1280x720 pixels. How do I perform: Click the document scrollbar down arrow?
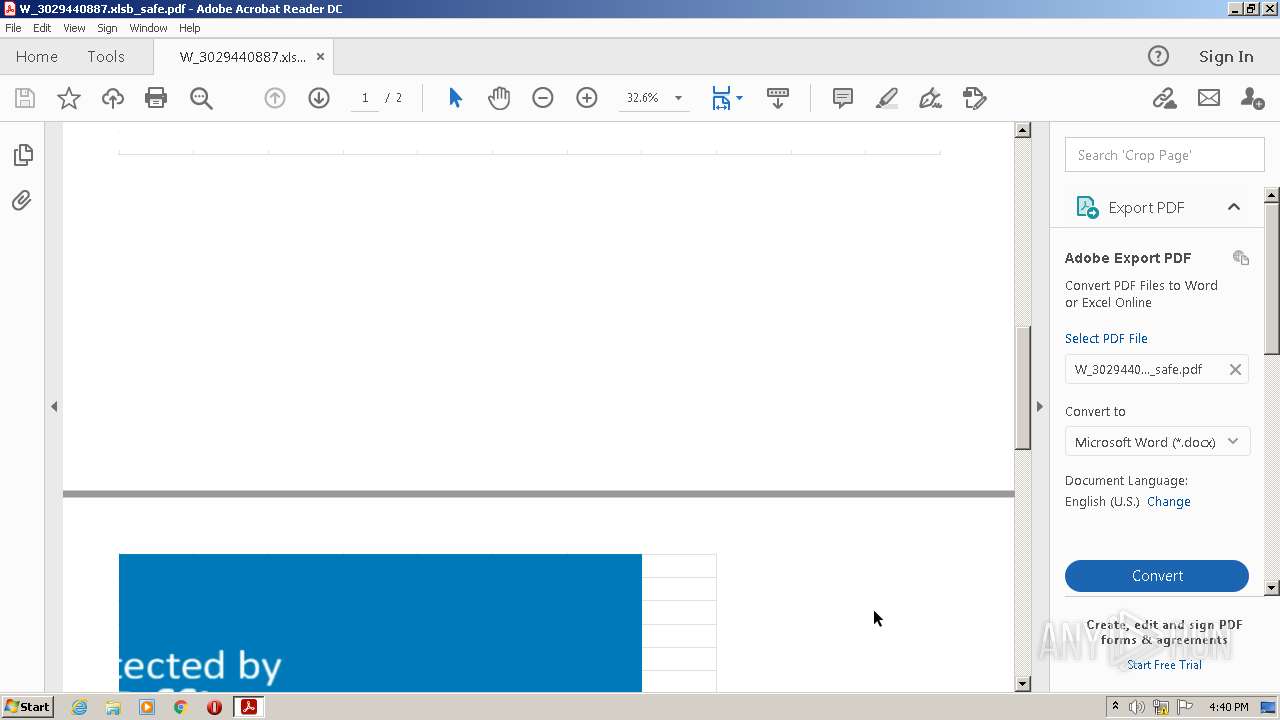[1022, 684]
